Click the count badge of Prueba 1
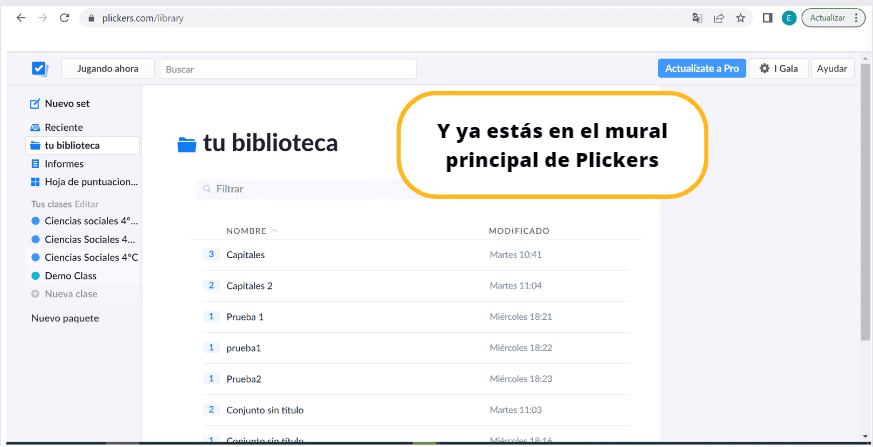 211,317
